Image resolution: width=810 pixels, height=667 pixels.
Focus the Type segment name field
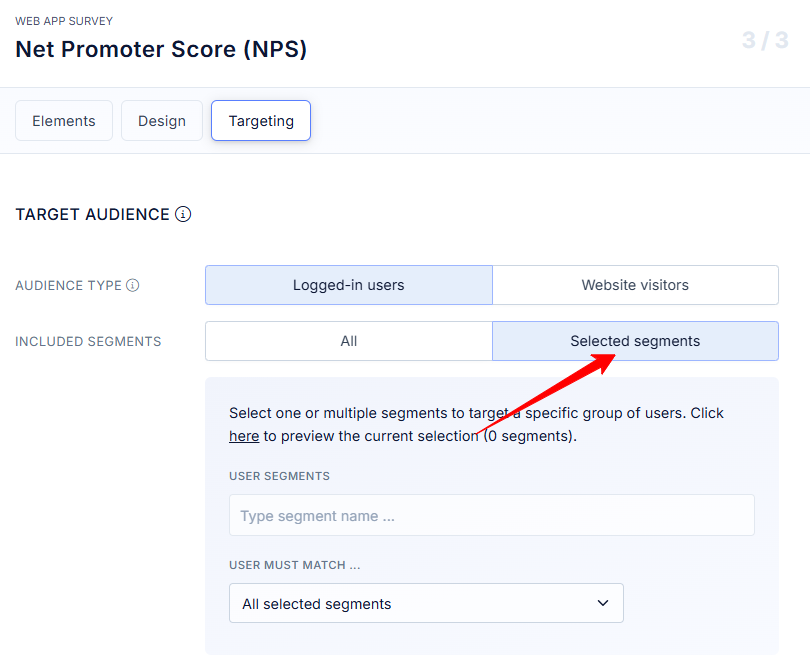(492, 515)
